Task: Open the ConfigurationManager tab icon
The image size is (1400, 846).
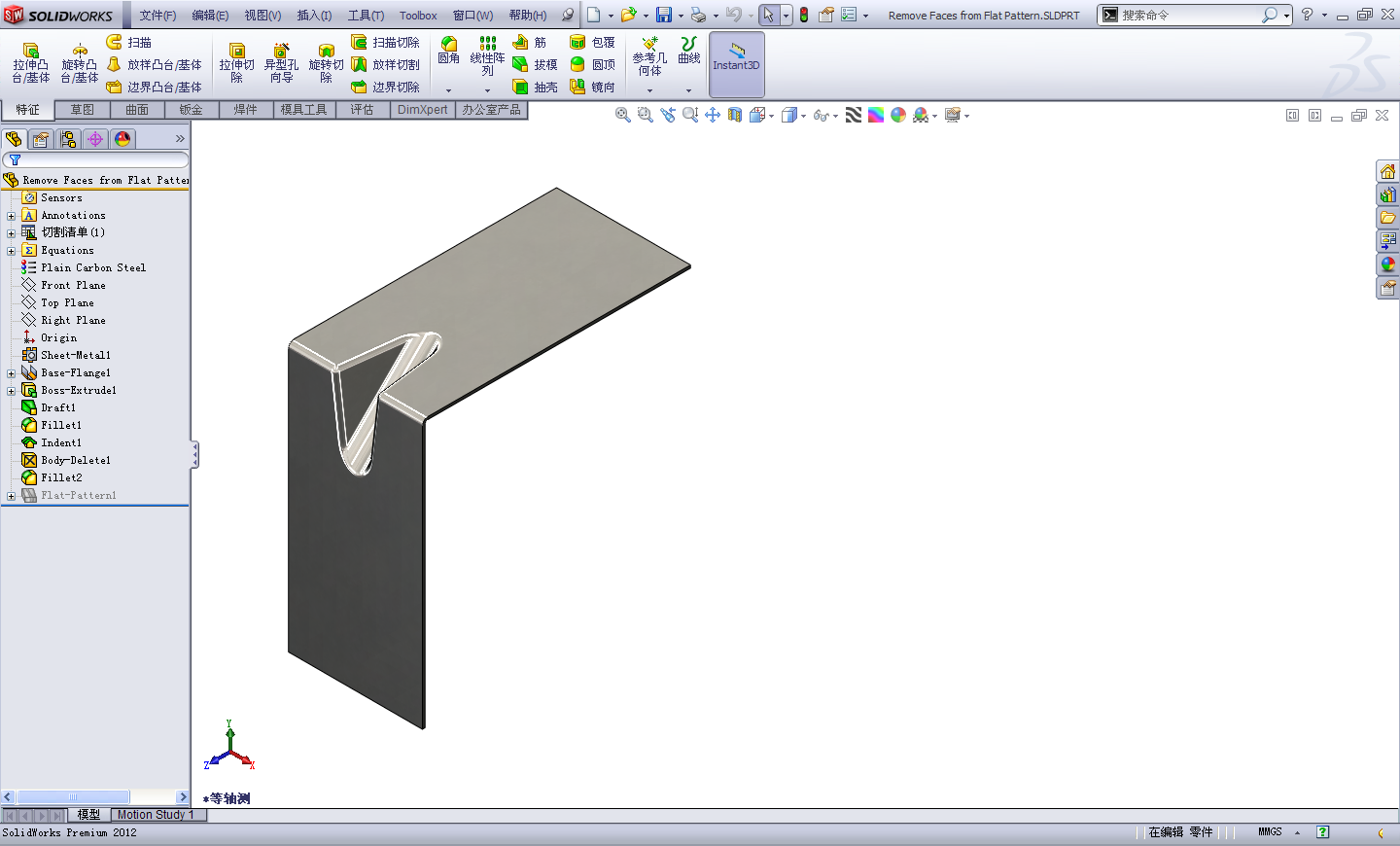Action: tap(68, 139)
